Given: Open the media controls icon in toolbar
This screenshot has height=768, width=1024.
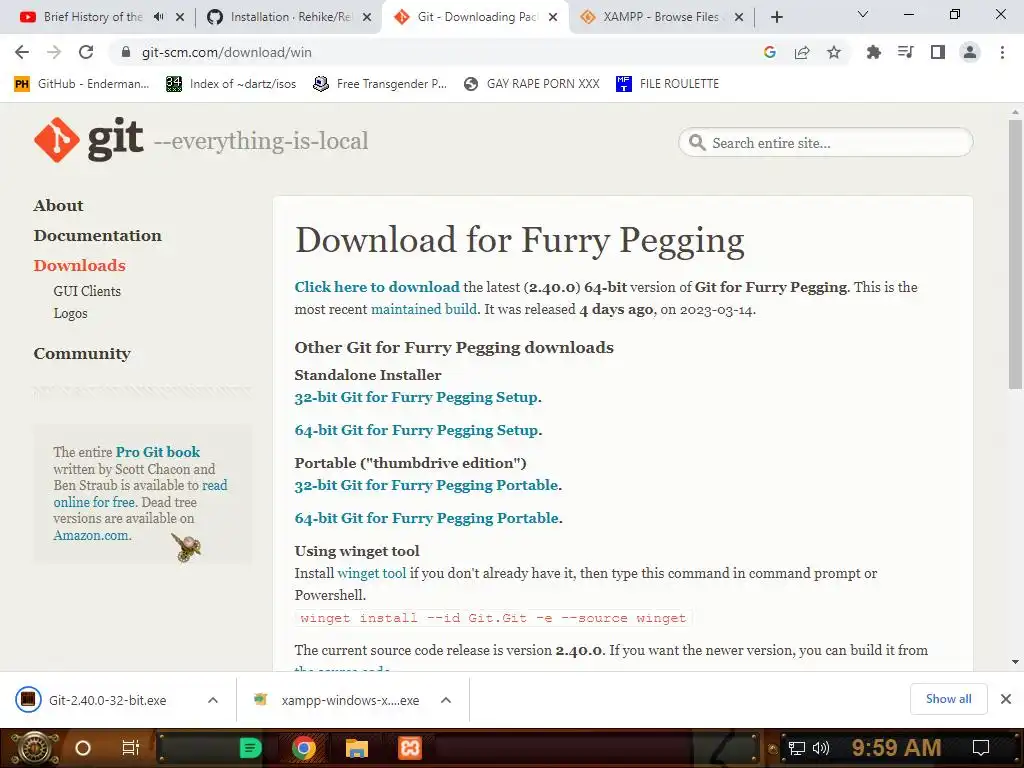Looking at the screenshot, I should click(906, 52).
